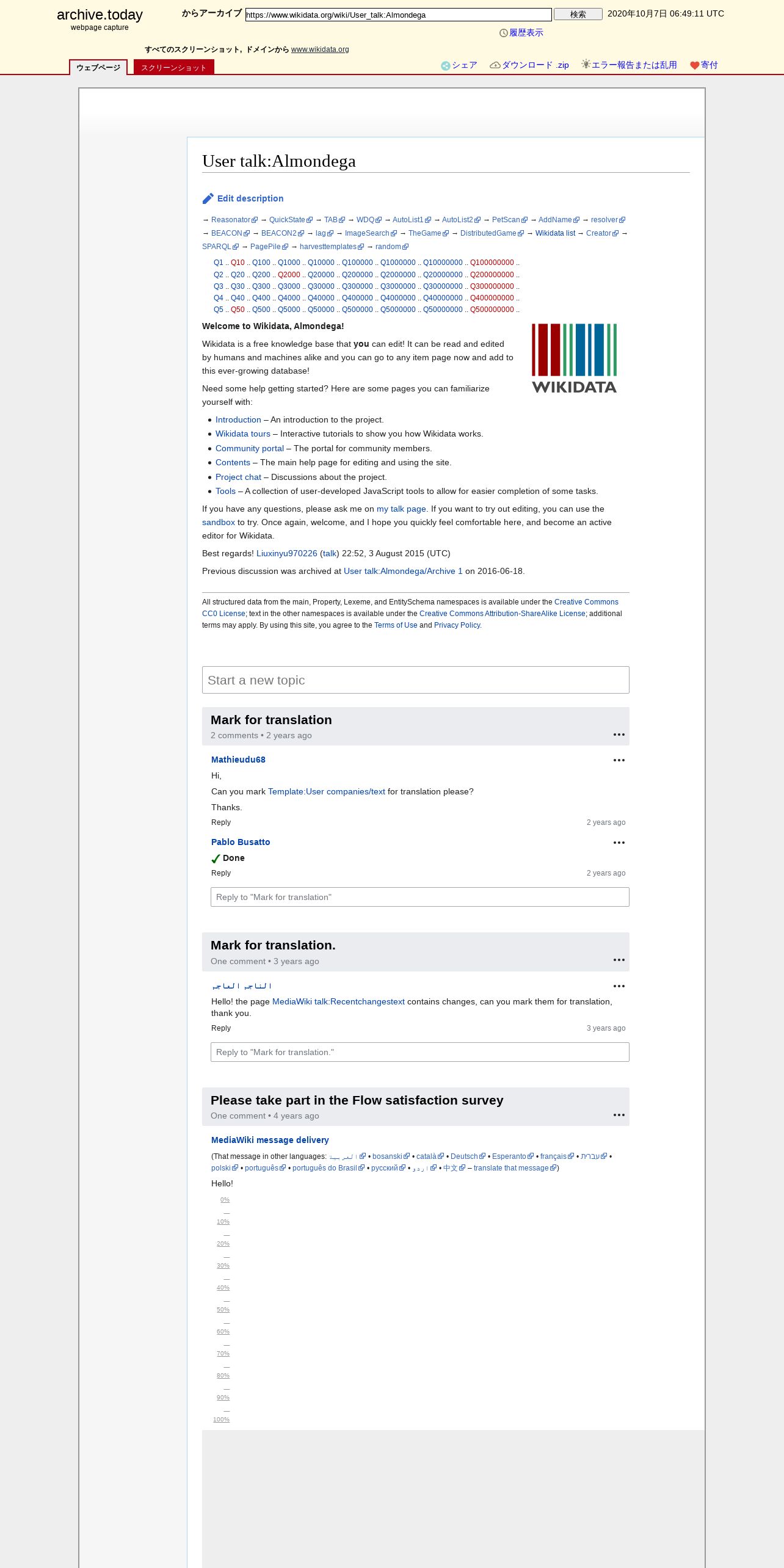
Task: Open the Community portal link
Action: pos(250,448)
